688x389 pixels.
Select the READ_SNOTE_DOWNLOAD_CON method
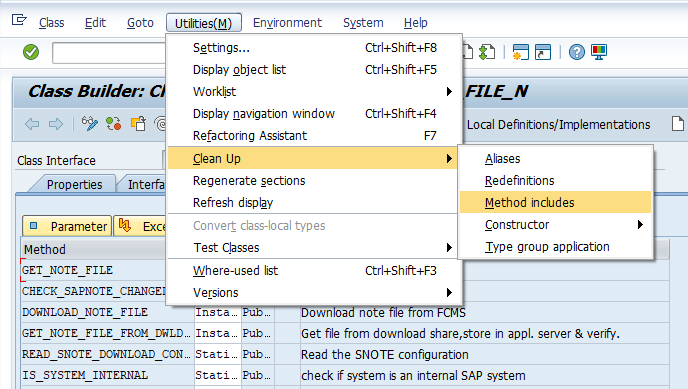coord(107,354)
